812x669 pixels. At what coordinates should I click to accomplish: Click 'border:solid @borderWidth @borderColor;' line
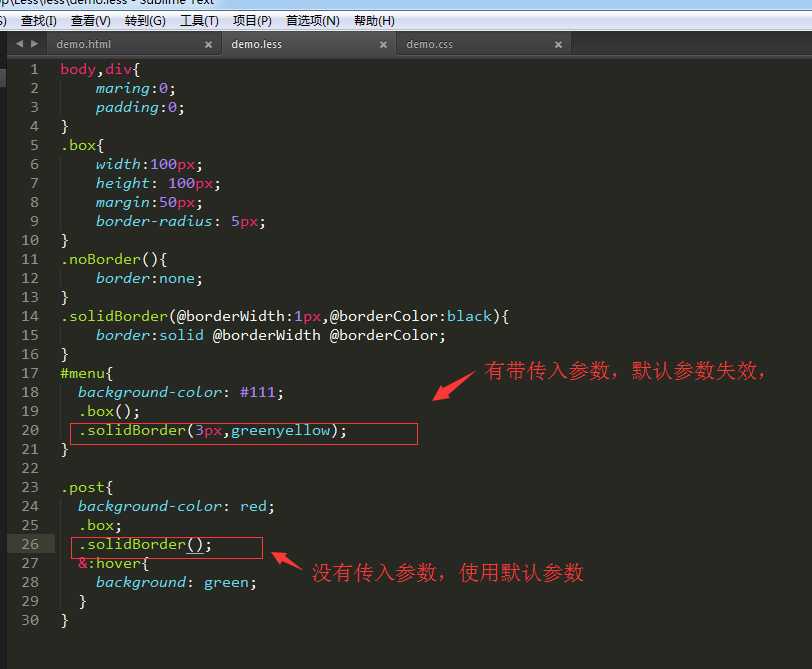[270, 336]
